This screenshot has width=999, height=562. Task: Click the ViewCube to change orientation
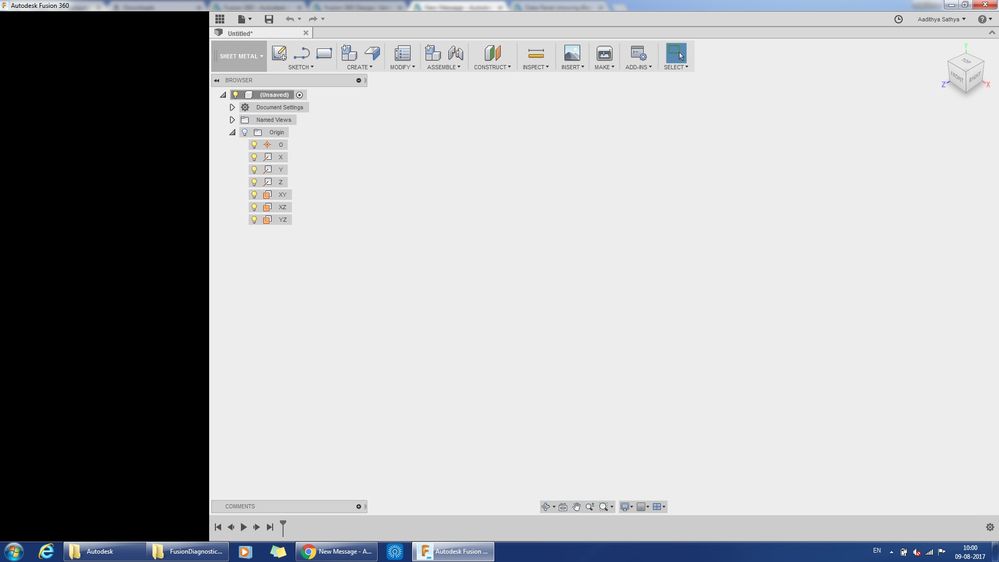pos(965,73)
